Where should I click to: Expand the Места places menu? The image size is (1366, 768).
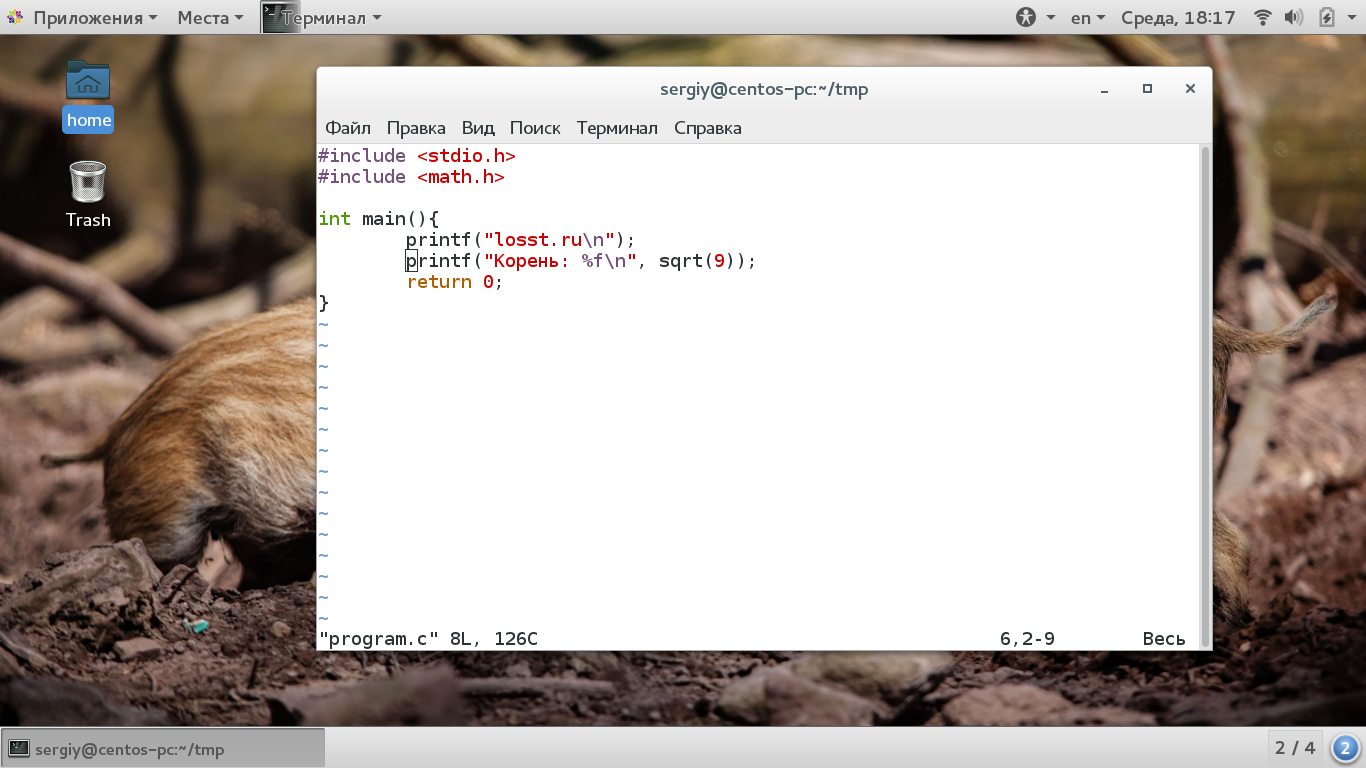pyautogui.click(x=211, y=17)
